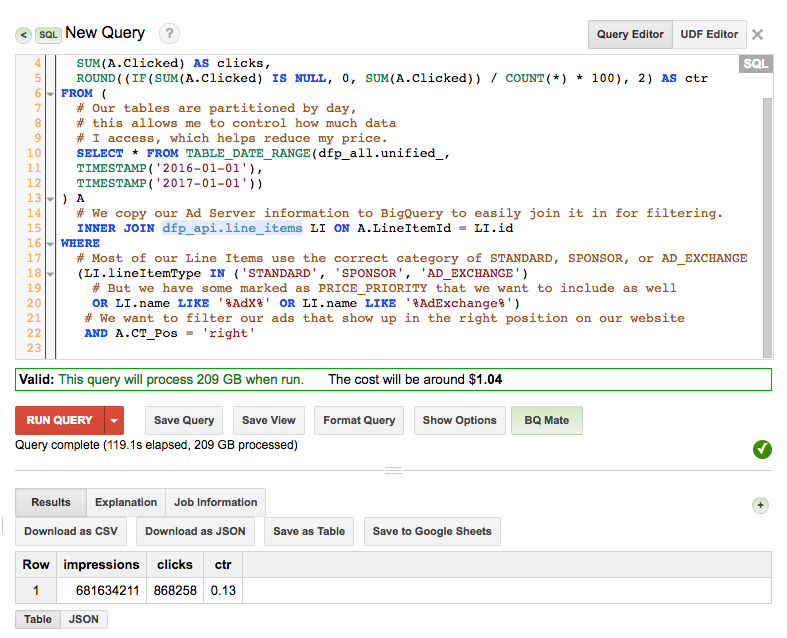Click the TABLE_DATE_RANGE function on line 10
Screen dimensions: 787x638
[x=248, y=153]
